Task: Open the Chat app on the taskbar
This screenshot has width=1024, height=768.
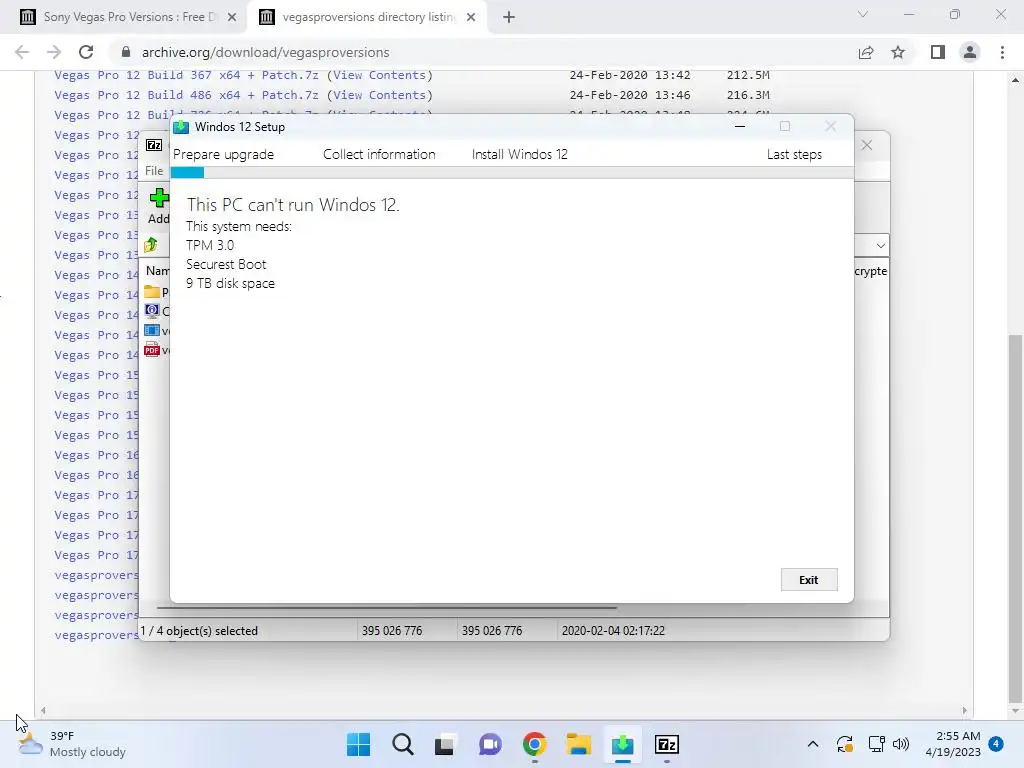Action: [x=490, y=744]
